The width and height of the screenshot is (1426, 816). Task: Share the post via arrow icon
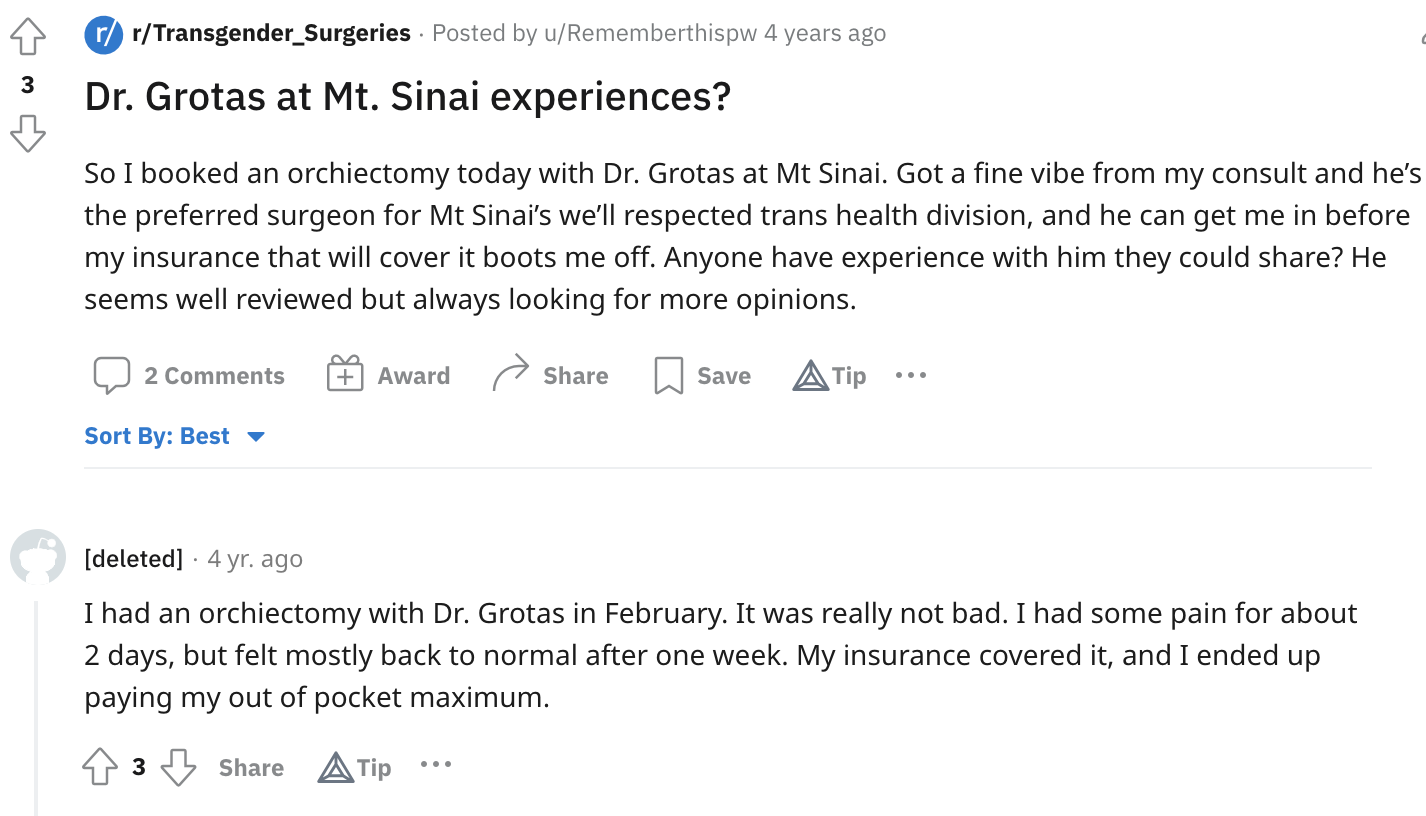(550, 376)
